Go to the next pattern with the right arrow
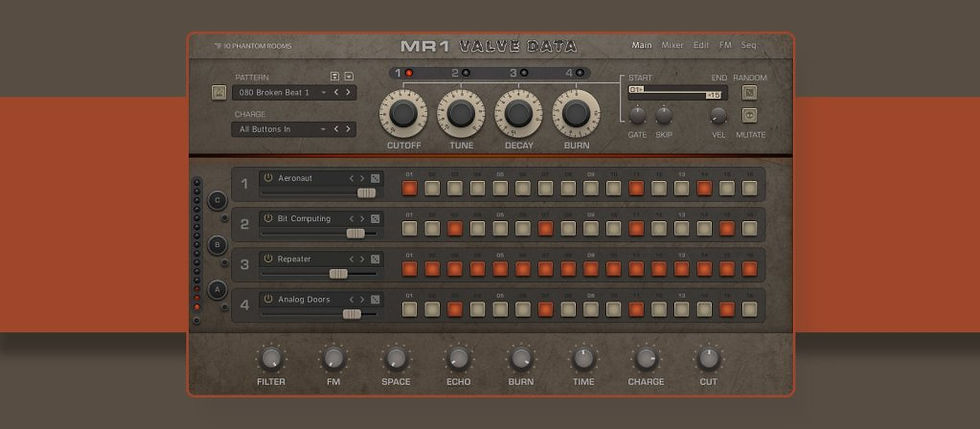This screenshot has width=980, height=429. point(348,93)
